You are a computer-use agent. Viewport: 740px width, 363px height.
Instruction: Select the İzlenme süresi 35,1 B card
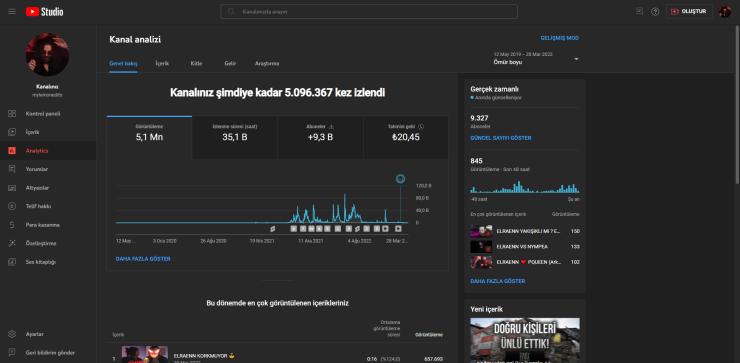235,137
